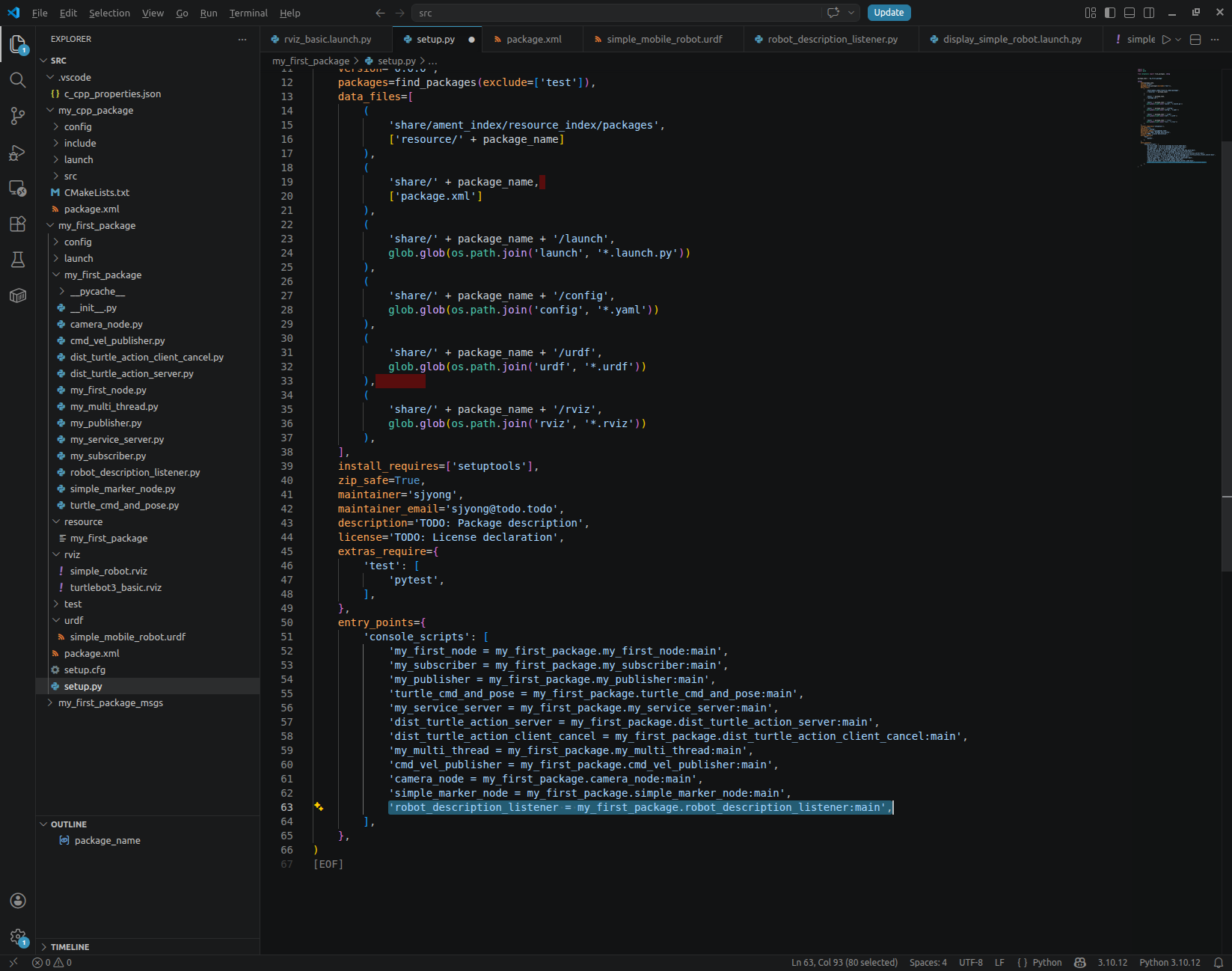Click the remote window indicator in status bar

click(13, 963)
